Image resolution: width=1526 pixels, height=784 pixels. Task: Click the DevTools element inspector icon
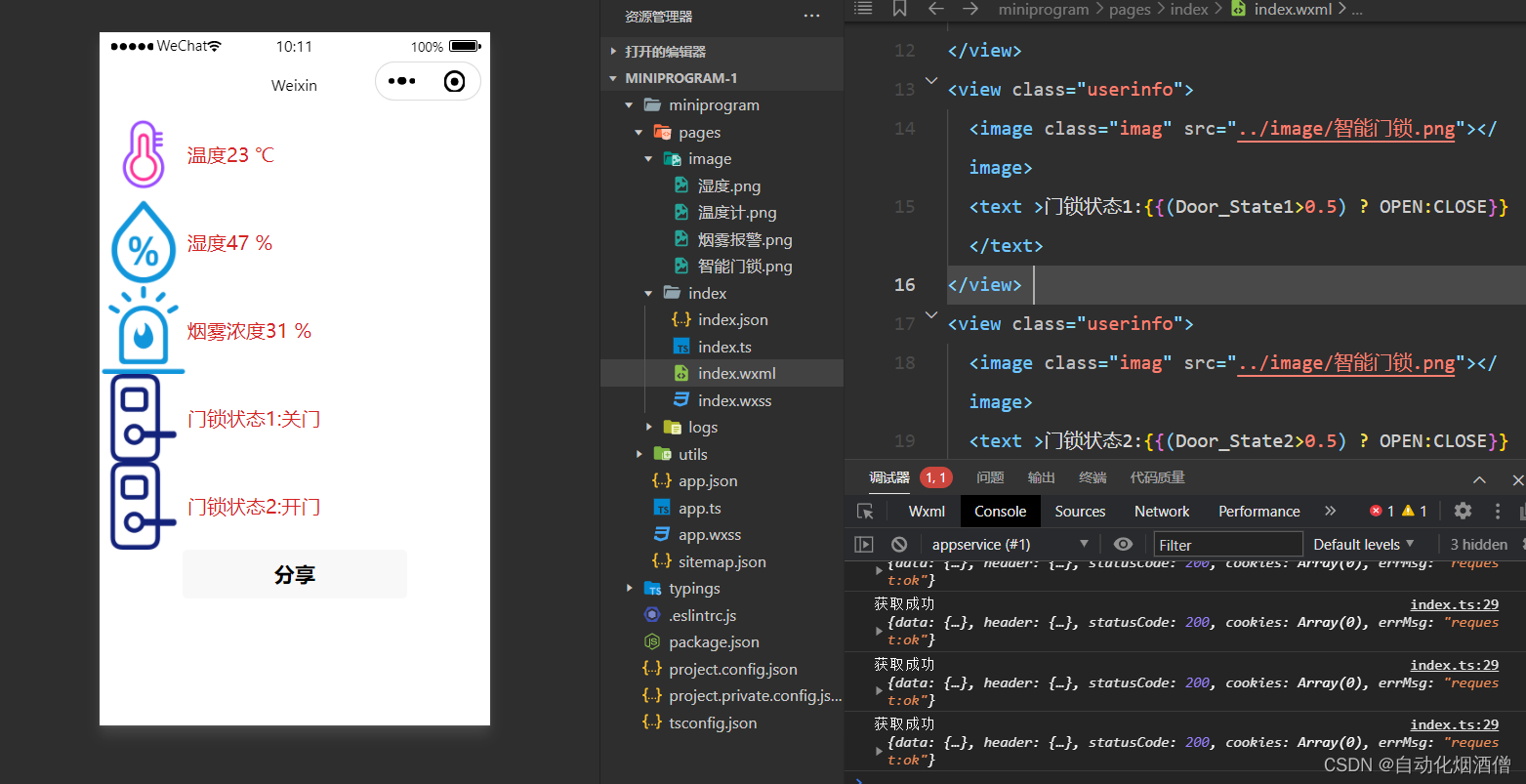pyautogui.click(x=865, y=512)
